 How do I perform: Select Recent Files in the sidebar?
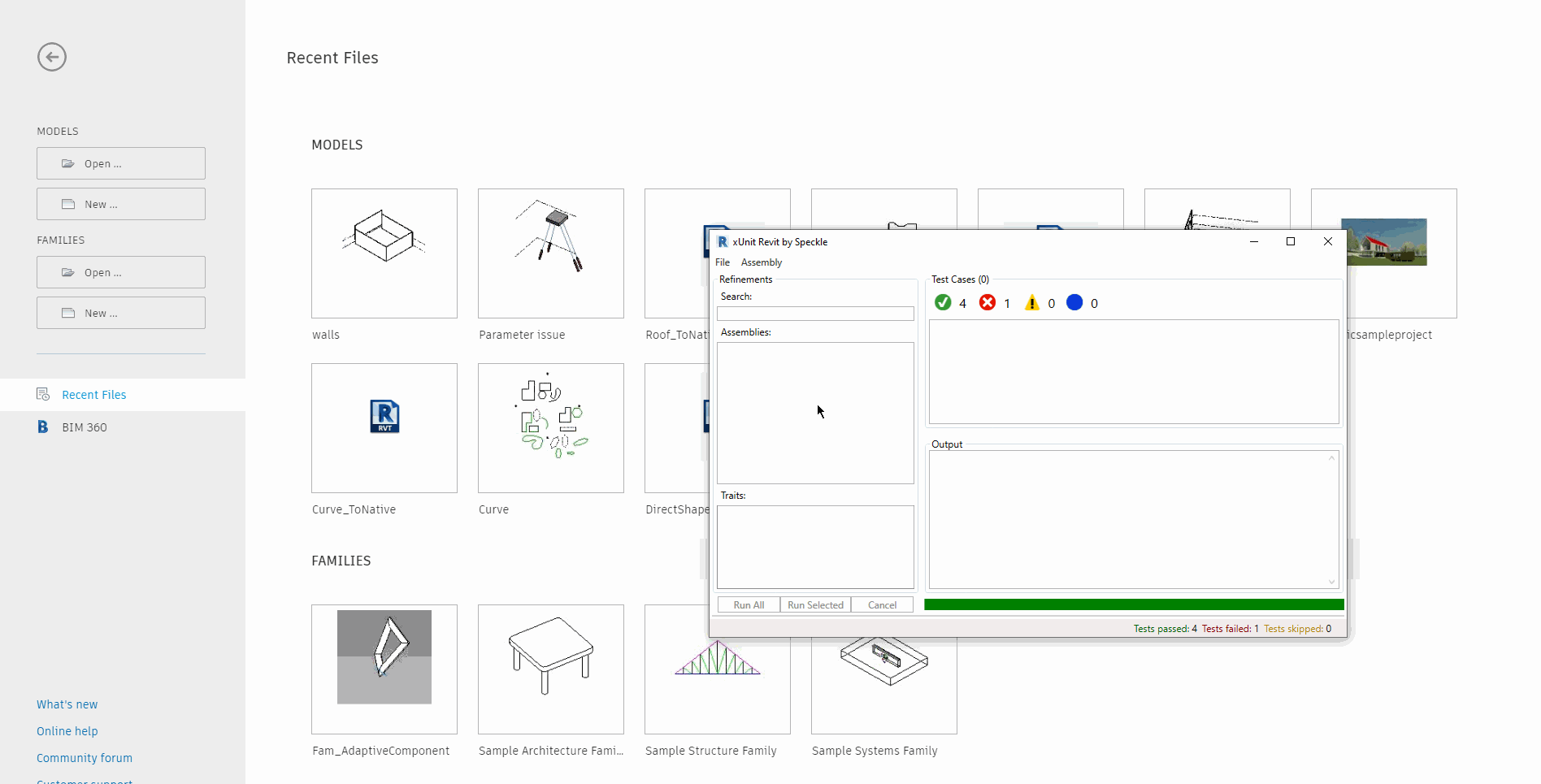tap(93, 395)
